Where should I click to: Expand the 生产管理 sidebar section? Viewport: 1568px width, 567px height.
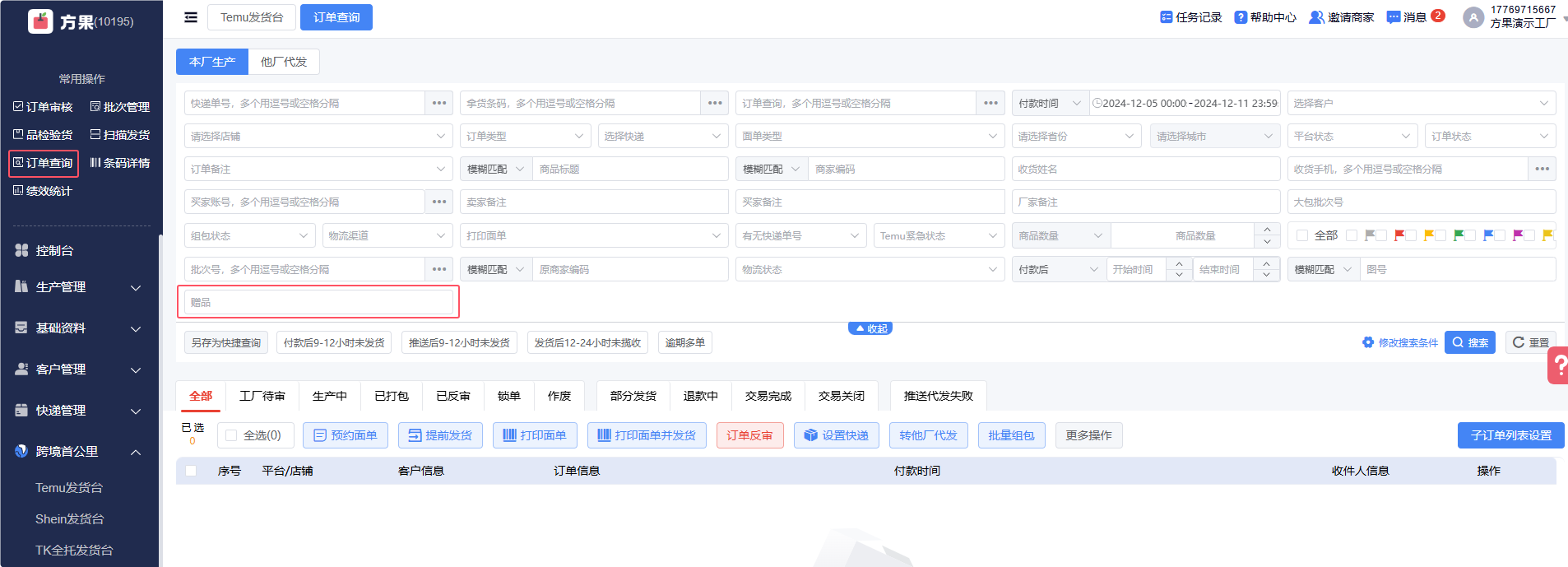pos(79,287)
